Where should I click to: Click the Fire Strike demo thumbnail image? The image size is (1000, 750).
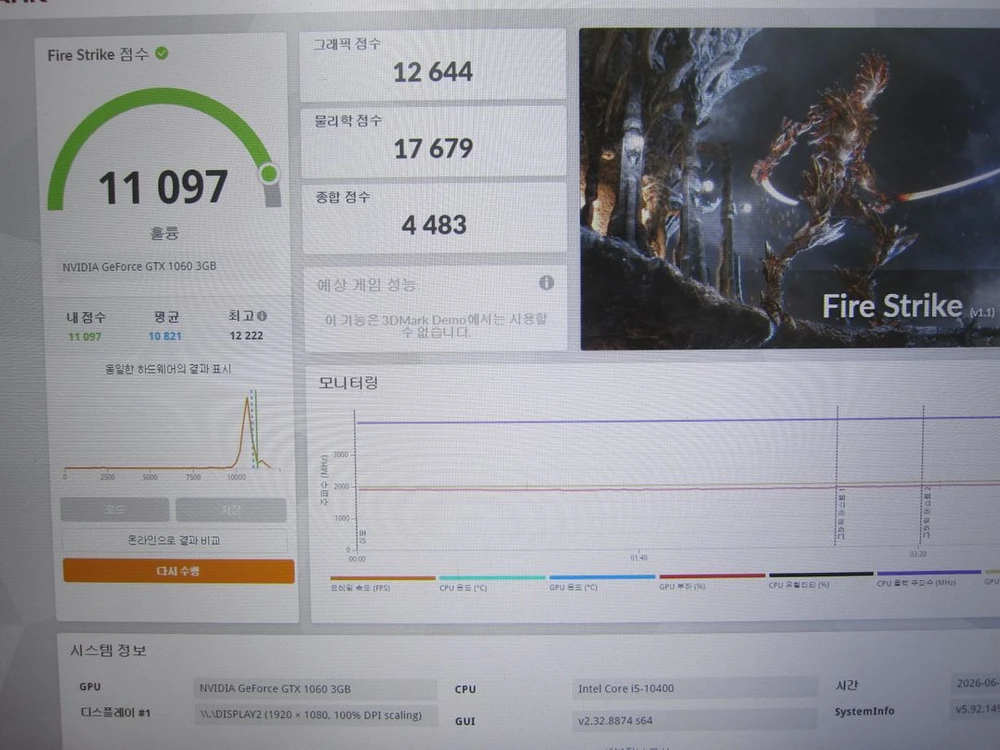pyautogui.click(x=790, y=188)
